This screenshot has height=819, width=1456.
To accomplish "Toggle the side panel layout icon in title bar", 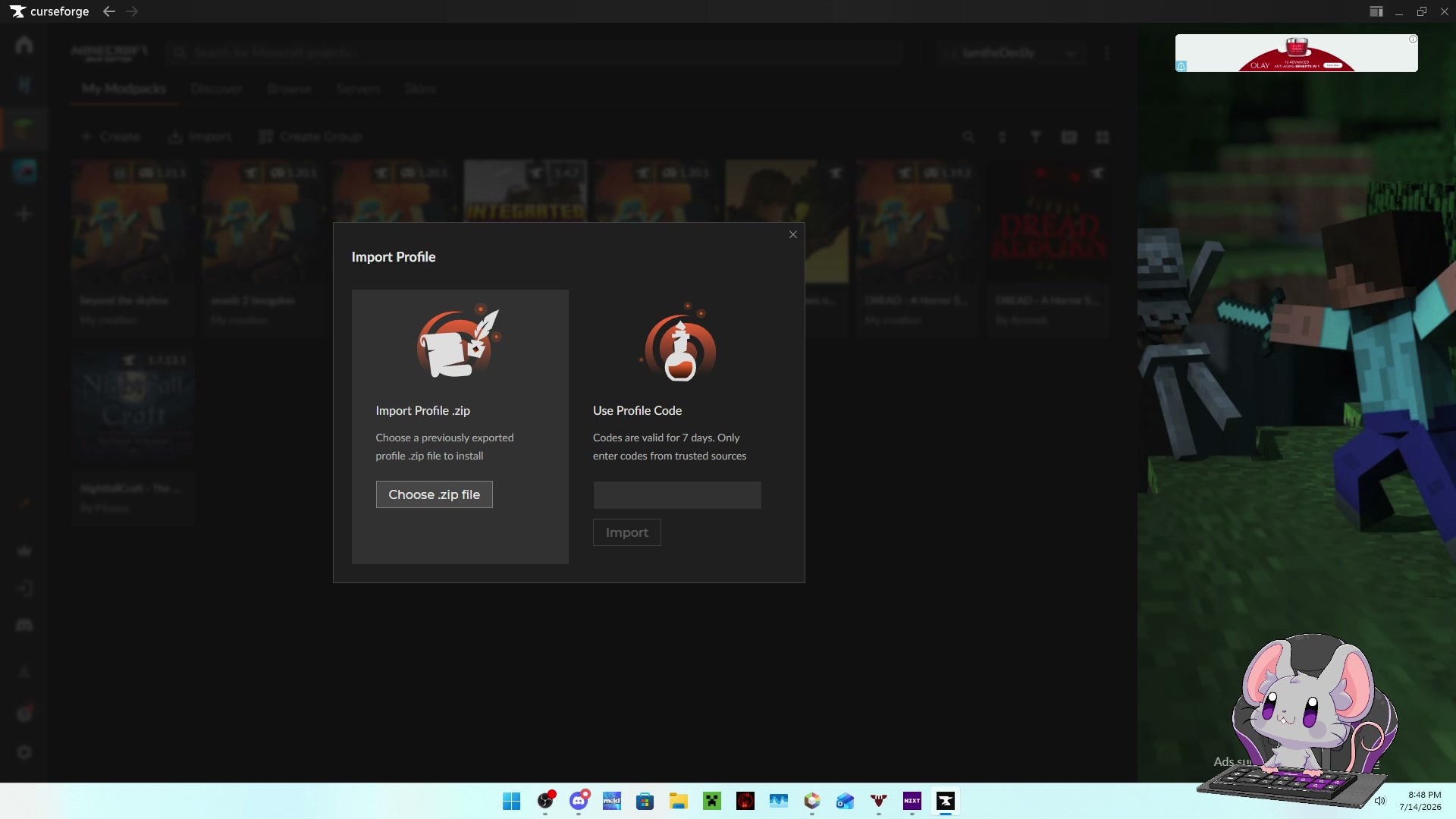I will [1376, 11].
